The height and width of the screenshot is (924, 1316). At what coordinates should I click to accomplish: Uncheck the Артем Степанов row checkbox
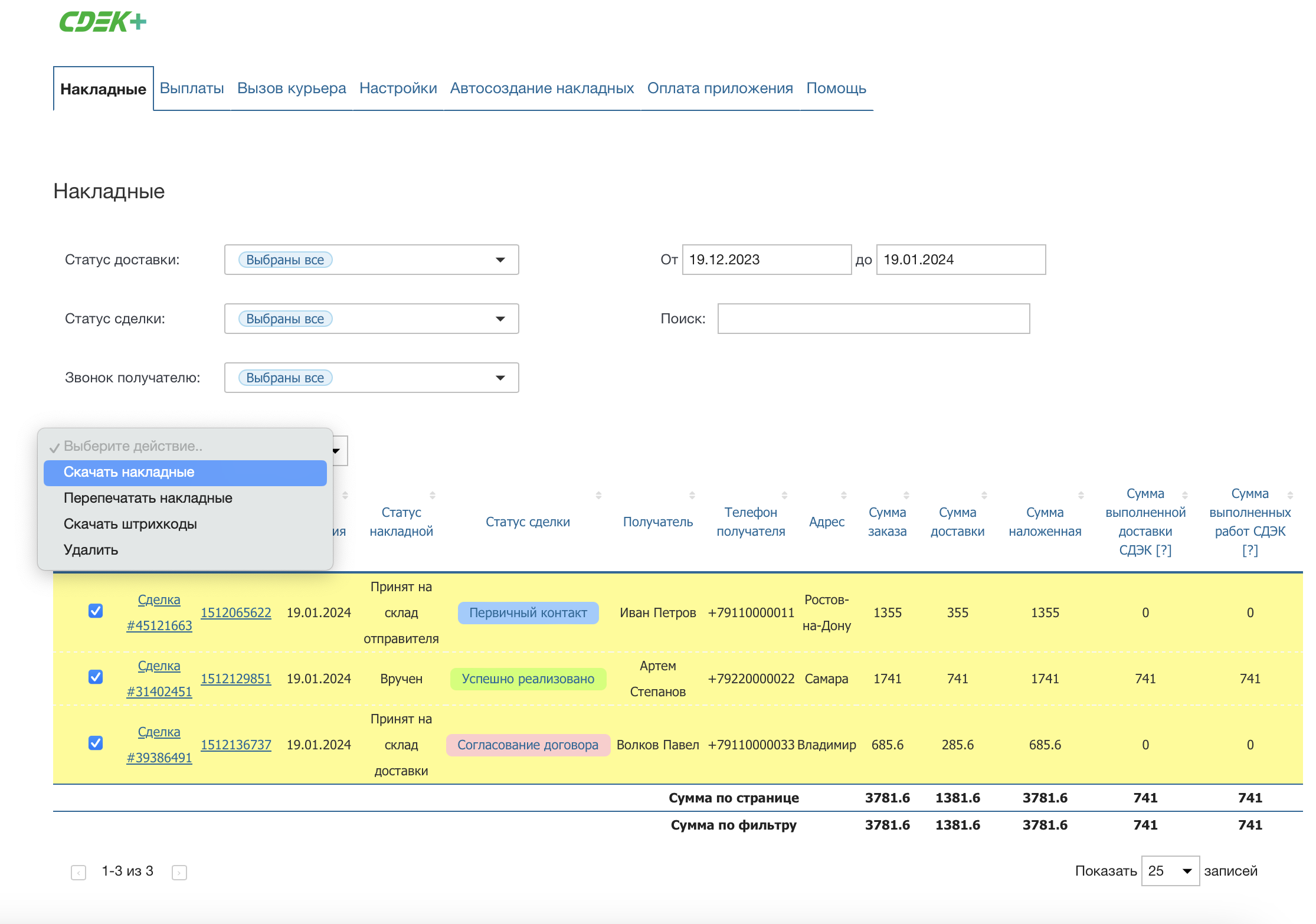click(x=96, y=677)
